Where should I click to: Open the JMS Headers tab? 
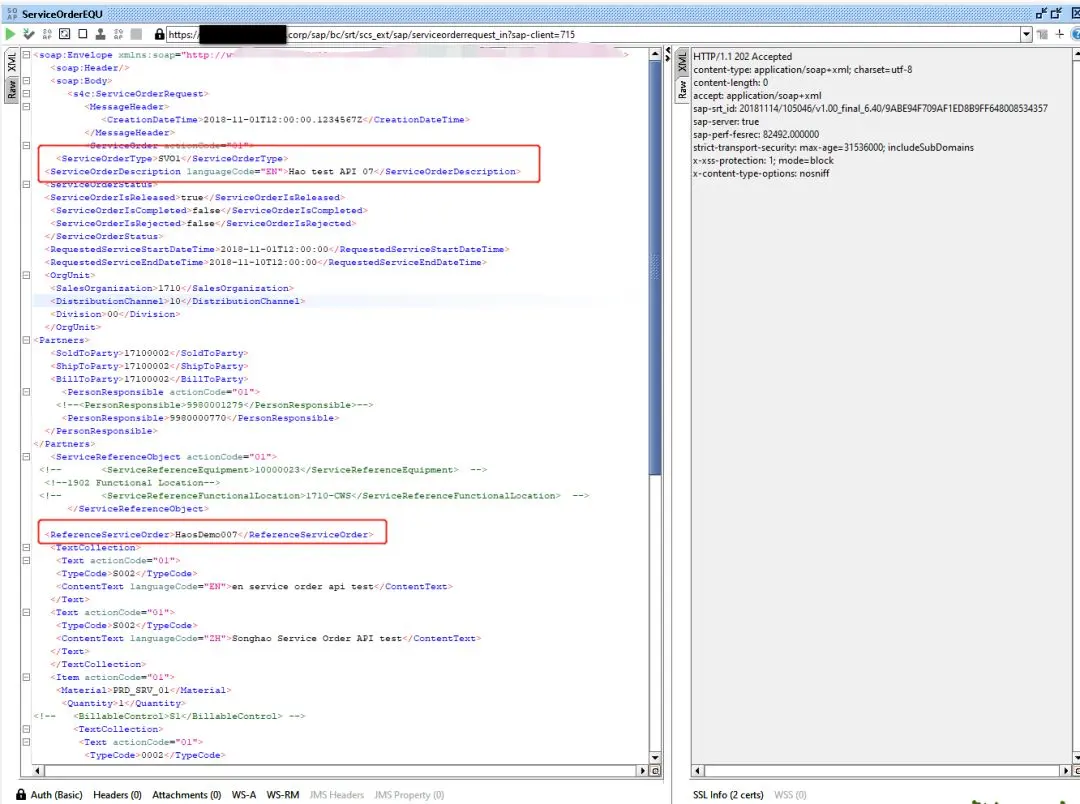(x=337, y=794)
